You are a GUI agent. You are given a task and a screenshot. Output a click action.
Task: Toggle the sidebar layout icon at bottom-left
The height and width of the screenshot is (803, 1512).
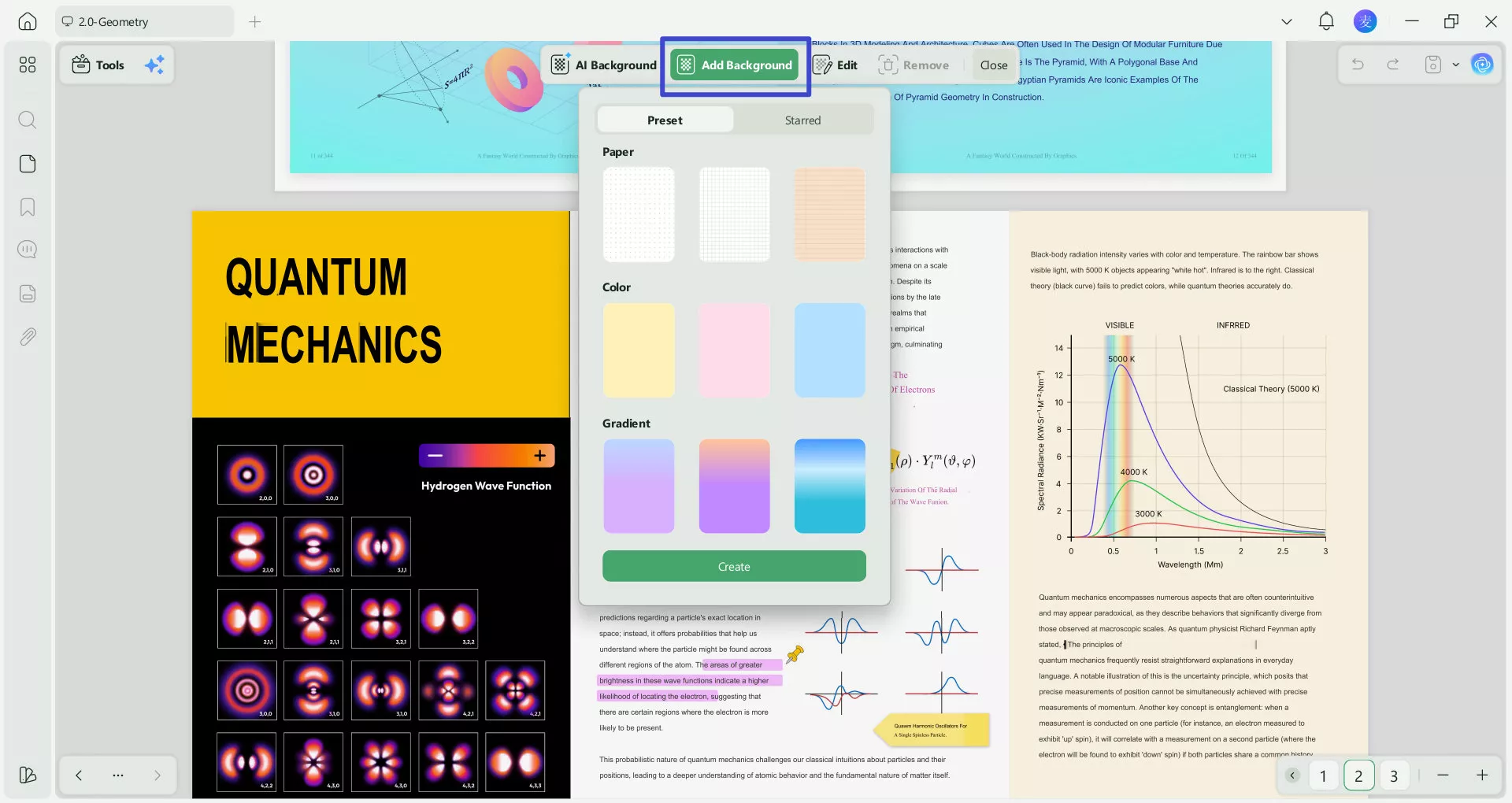click(x=28, y=775)
